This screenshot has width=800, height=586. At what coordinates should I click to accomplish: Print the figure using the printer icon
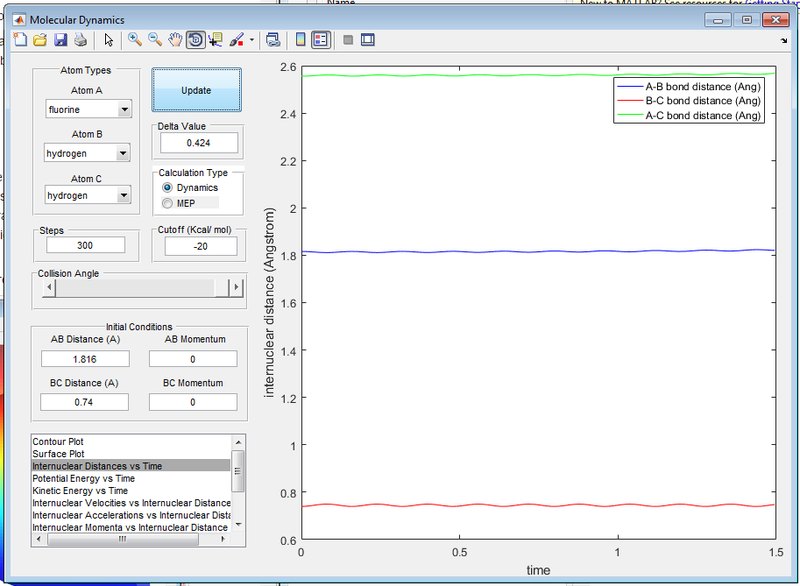point(79,41)
